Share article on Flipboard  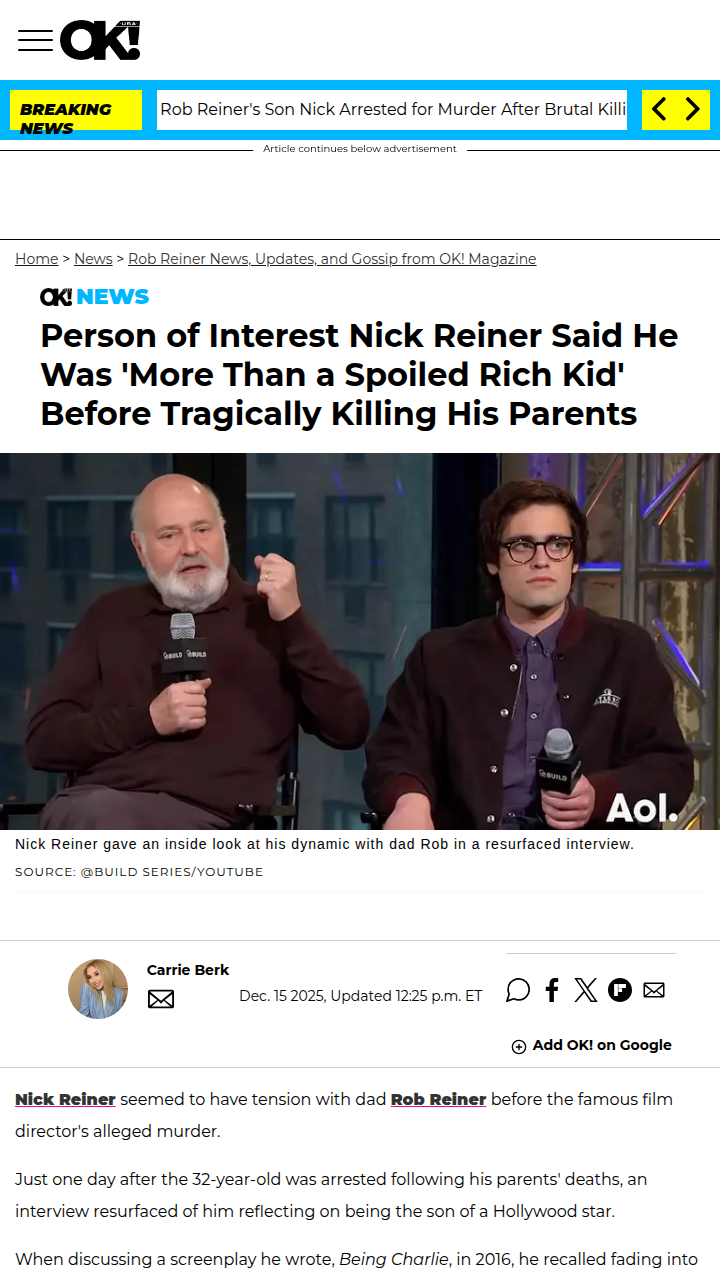620,990
